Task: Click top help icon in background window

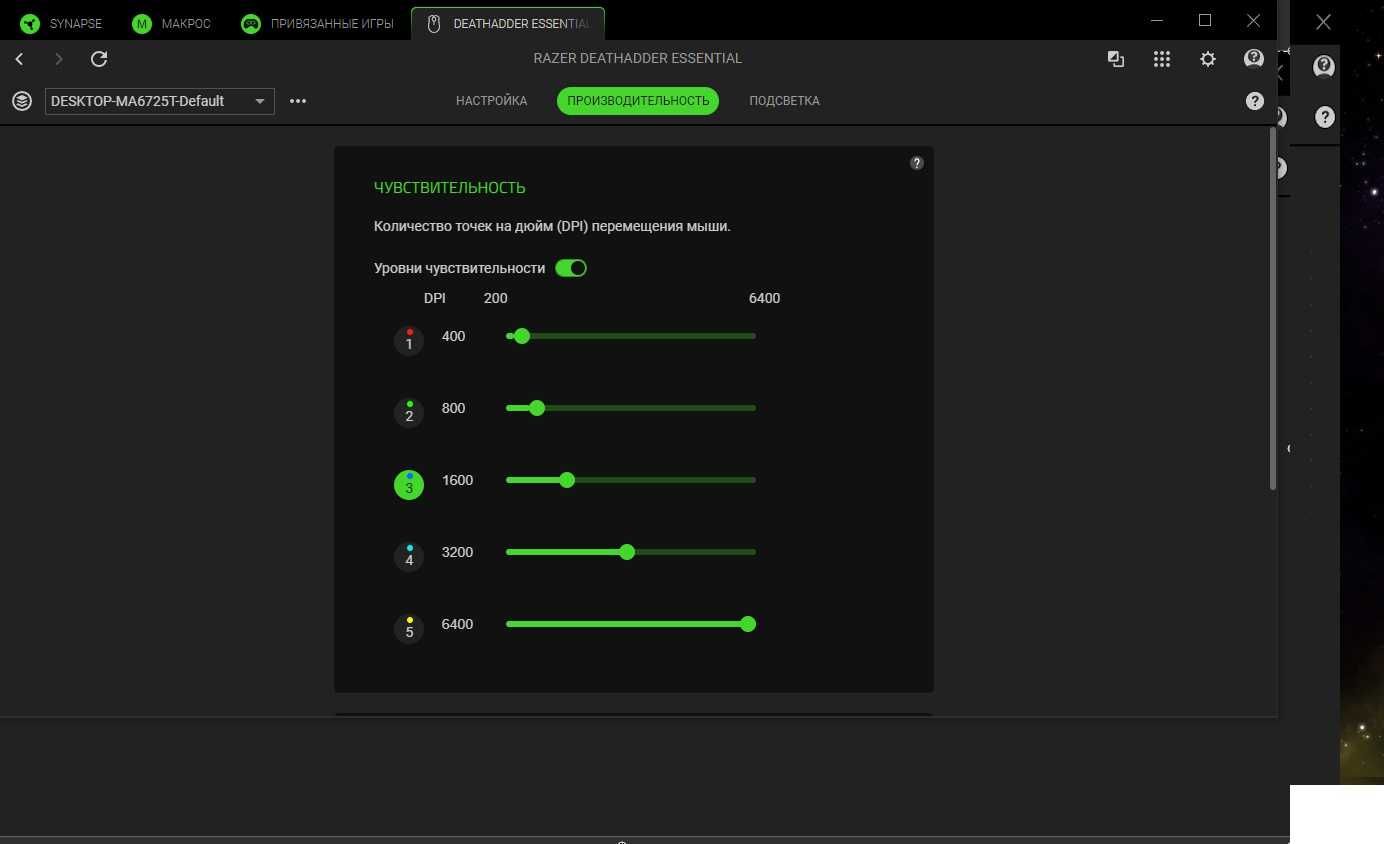Action: click(x=1324, y=67)
